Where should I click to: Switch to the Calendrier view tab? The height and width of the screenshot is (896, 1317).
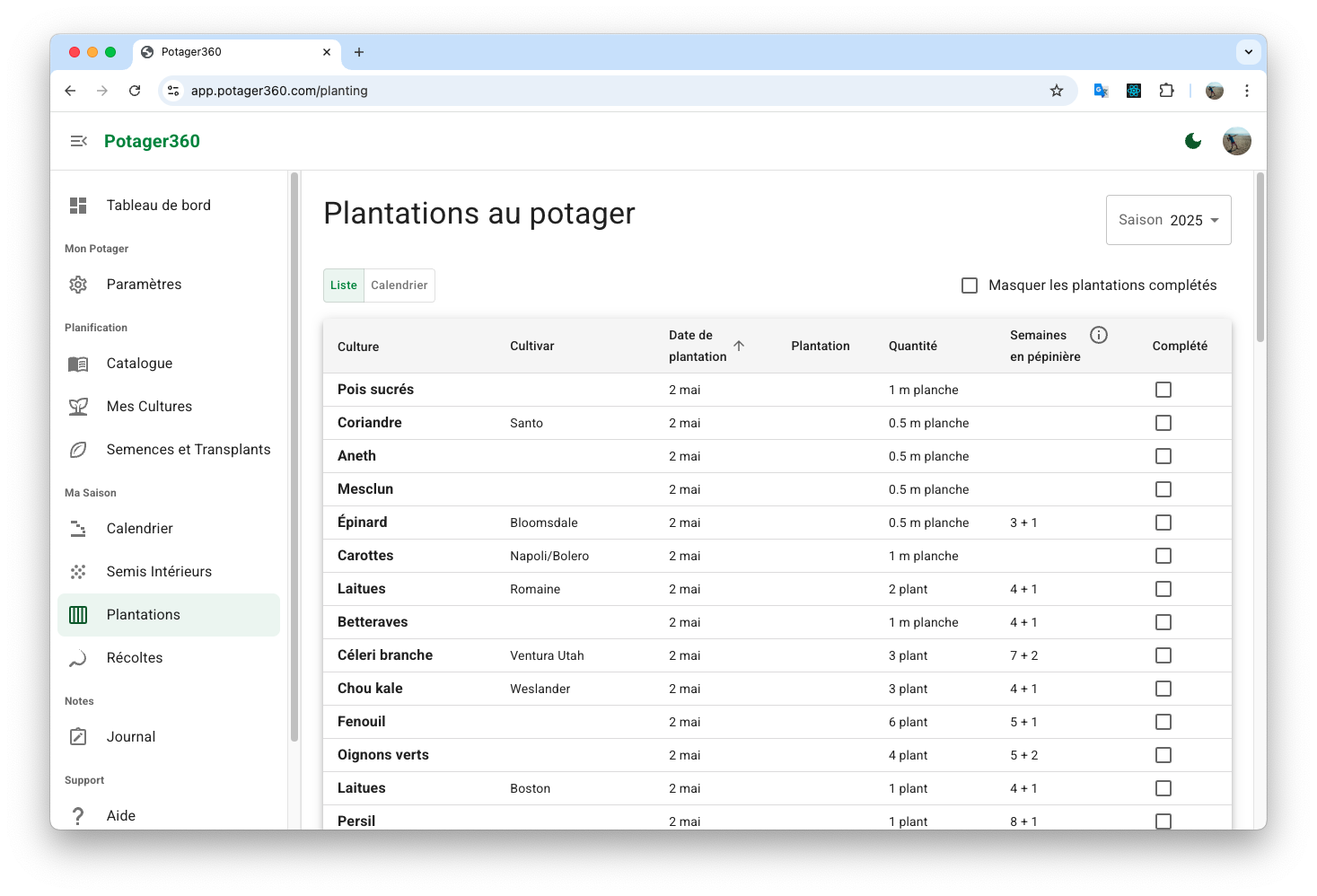pos(399,285)
